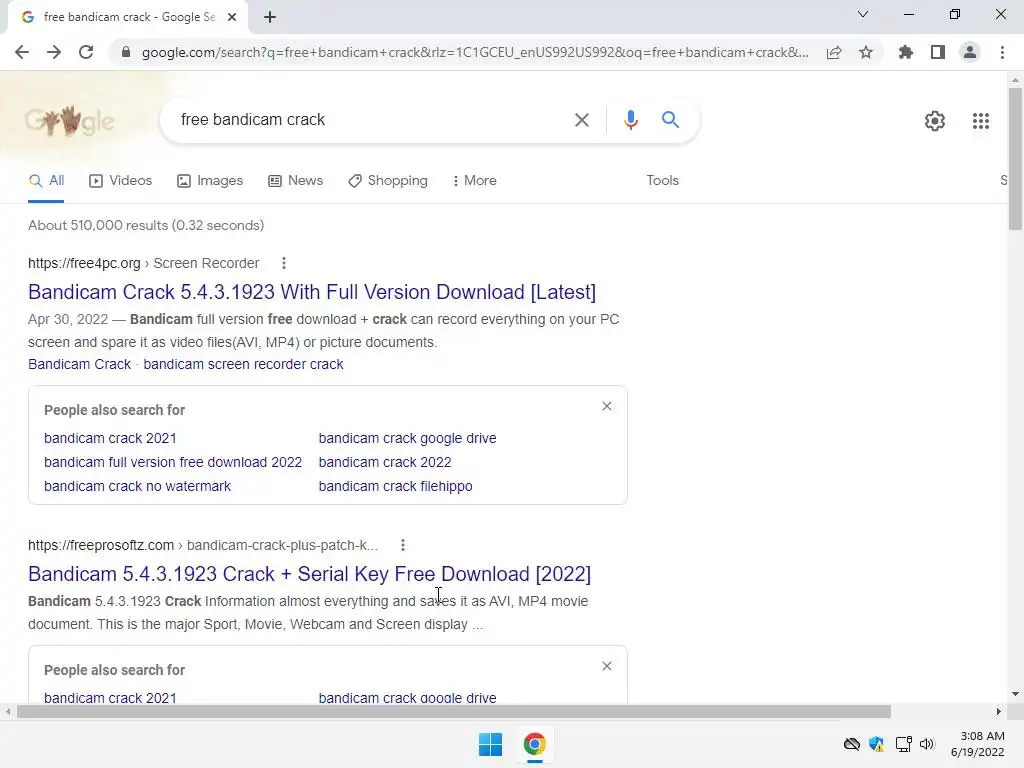This screenshot has height=768, width=1024.
Task: Switch to the Videos tab
Action: click(121, 181)
